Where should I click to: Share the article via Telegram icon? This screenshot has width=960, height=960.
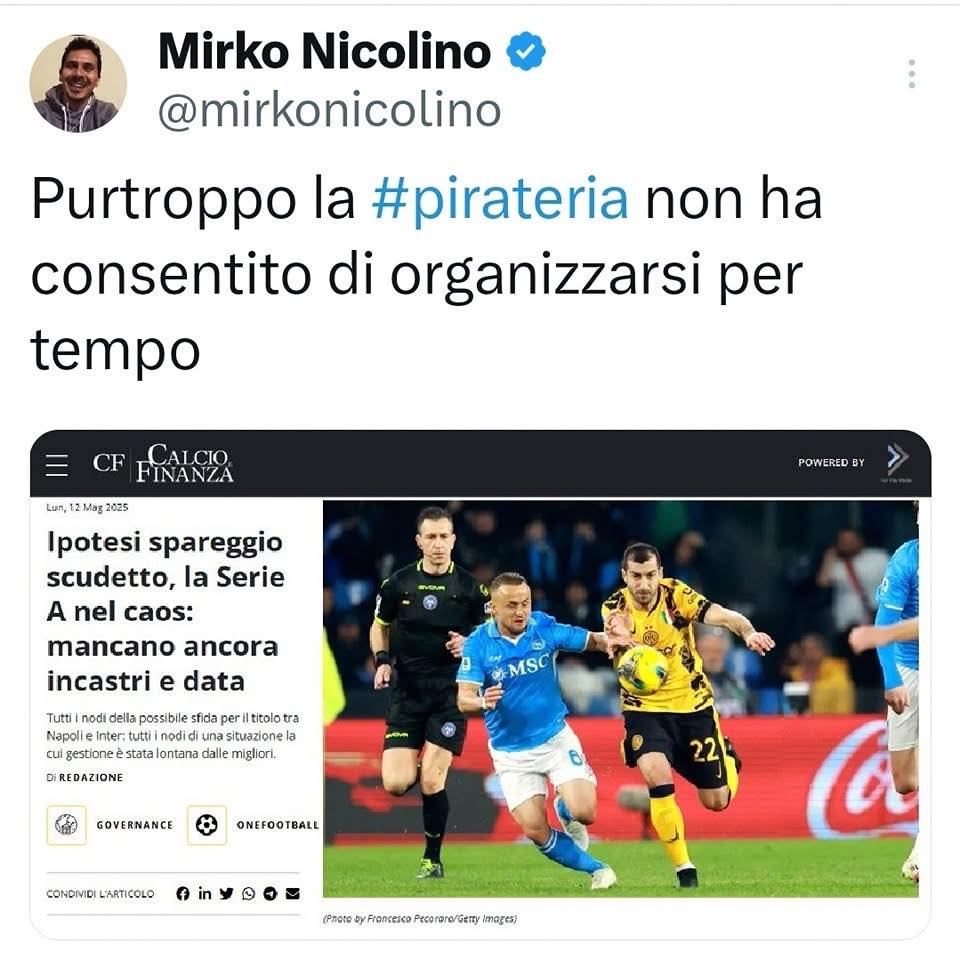(270, 893)
